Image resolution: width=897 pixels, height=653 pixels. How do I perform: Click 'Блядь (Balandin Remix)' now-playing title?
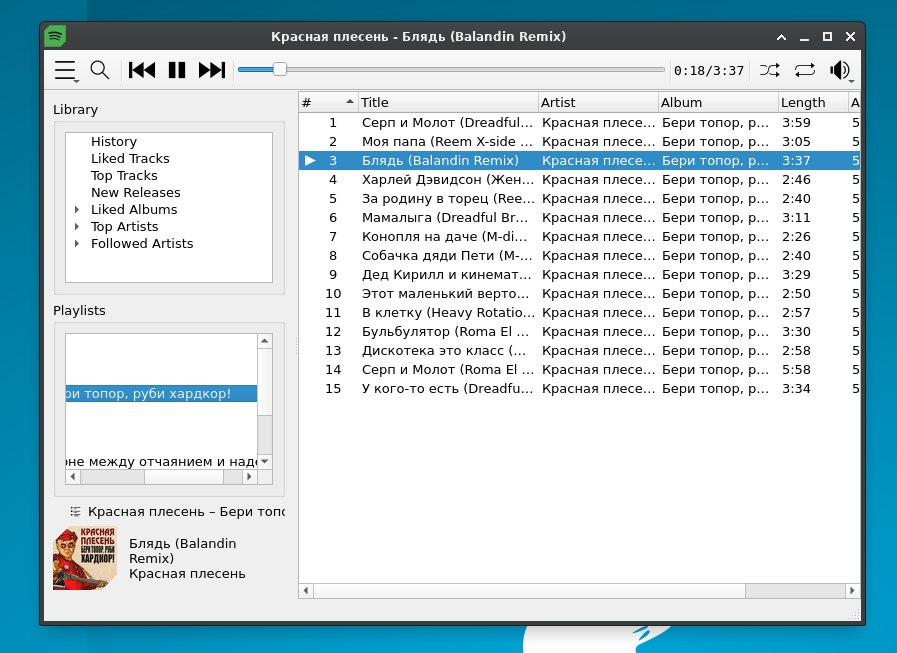click(182, 551)
